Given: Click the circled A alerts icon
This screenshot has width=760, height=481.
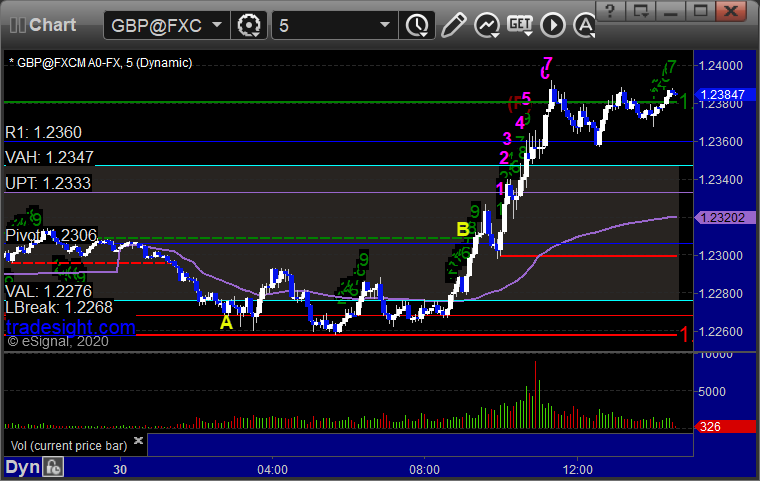Looking at the screenshot, I should [585, 25].
